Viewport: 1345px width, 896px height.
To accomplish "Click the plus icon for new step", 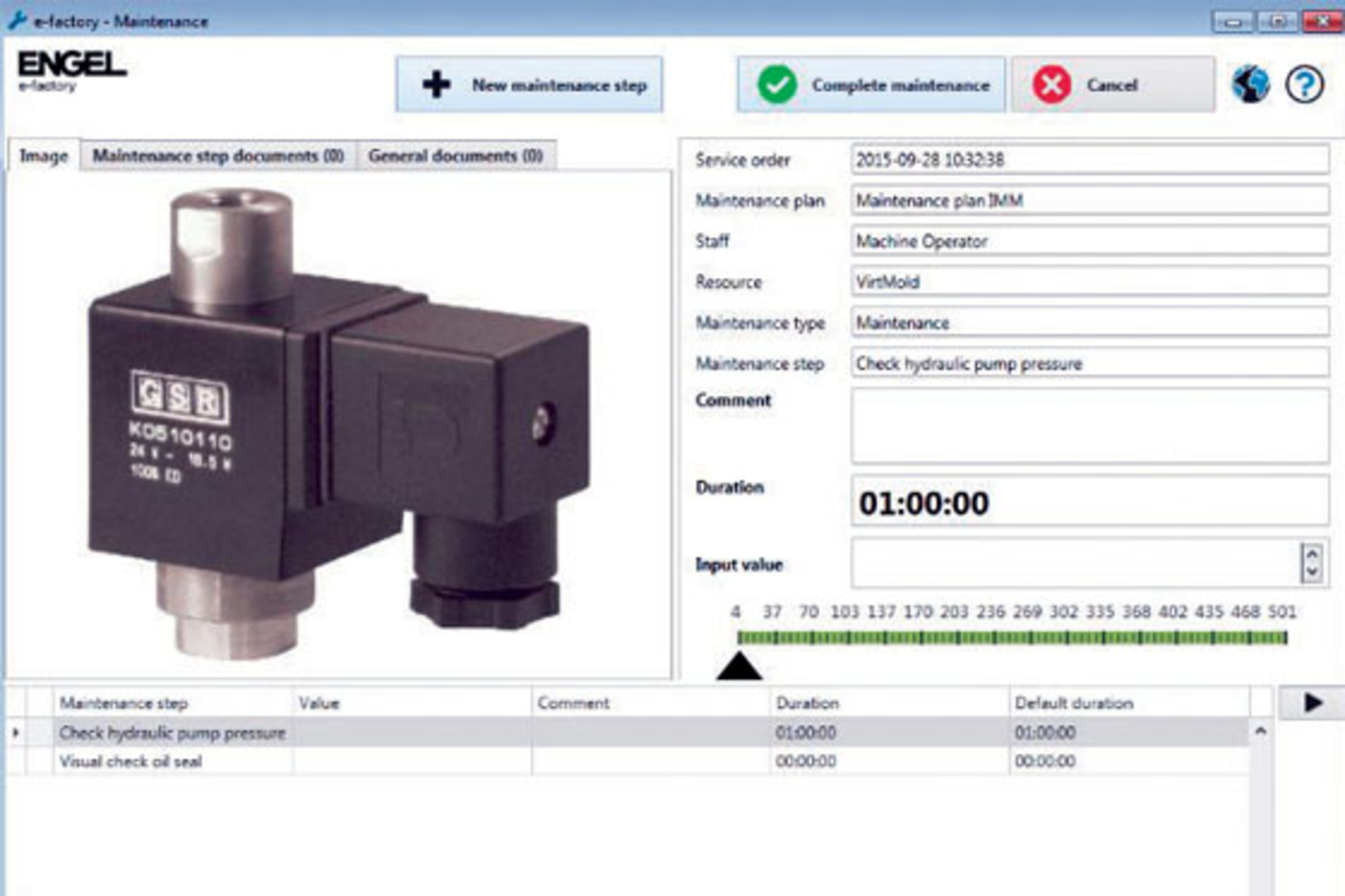I will coord(436,85).
